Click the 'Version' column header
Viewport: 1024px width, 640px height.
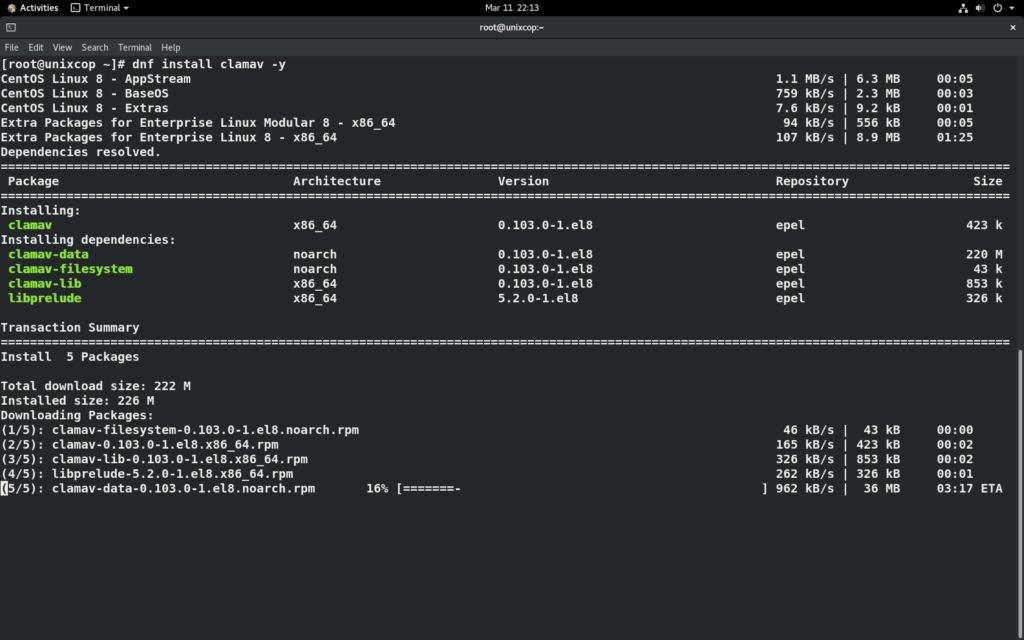click(523, 182)
